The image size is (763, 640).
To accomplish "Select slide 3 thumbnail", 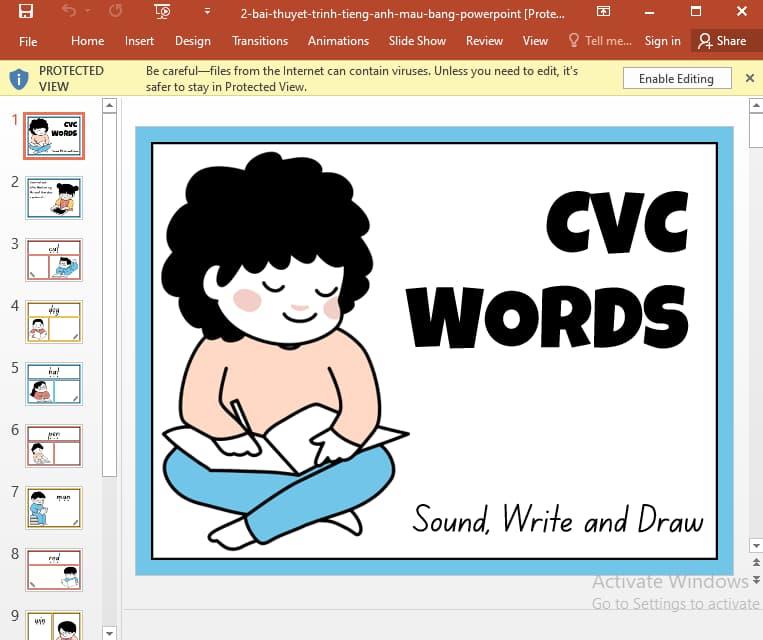I will pos(54,260).
